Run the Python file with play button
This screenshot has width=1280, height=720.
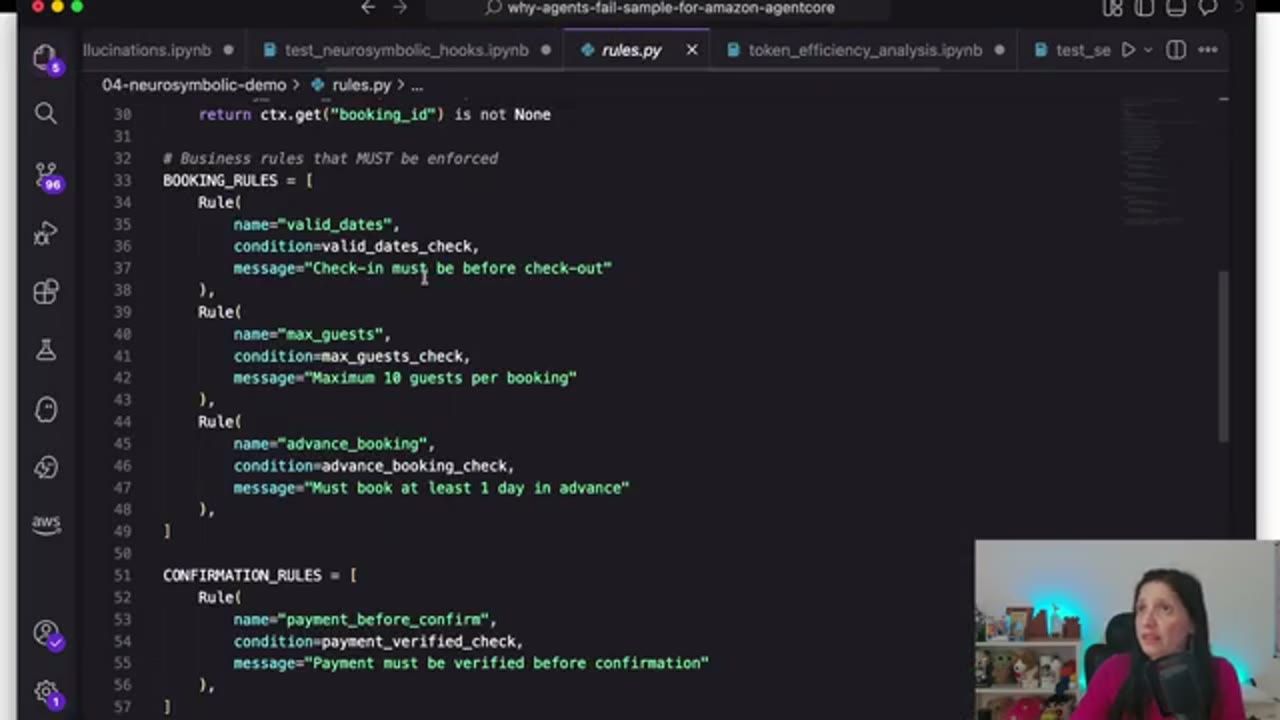pyautogui.click(x=1128, y=50)
